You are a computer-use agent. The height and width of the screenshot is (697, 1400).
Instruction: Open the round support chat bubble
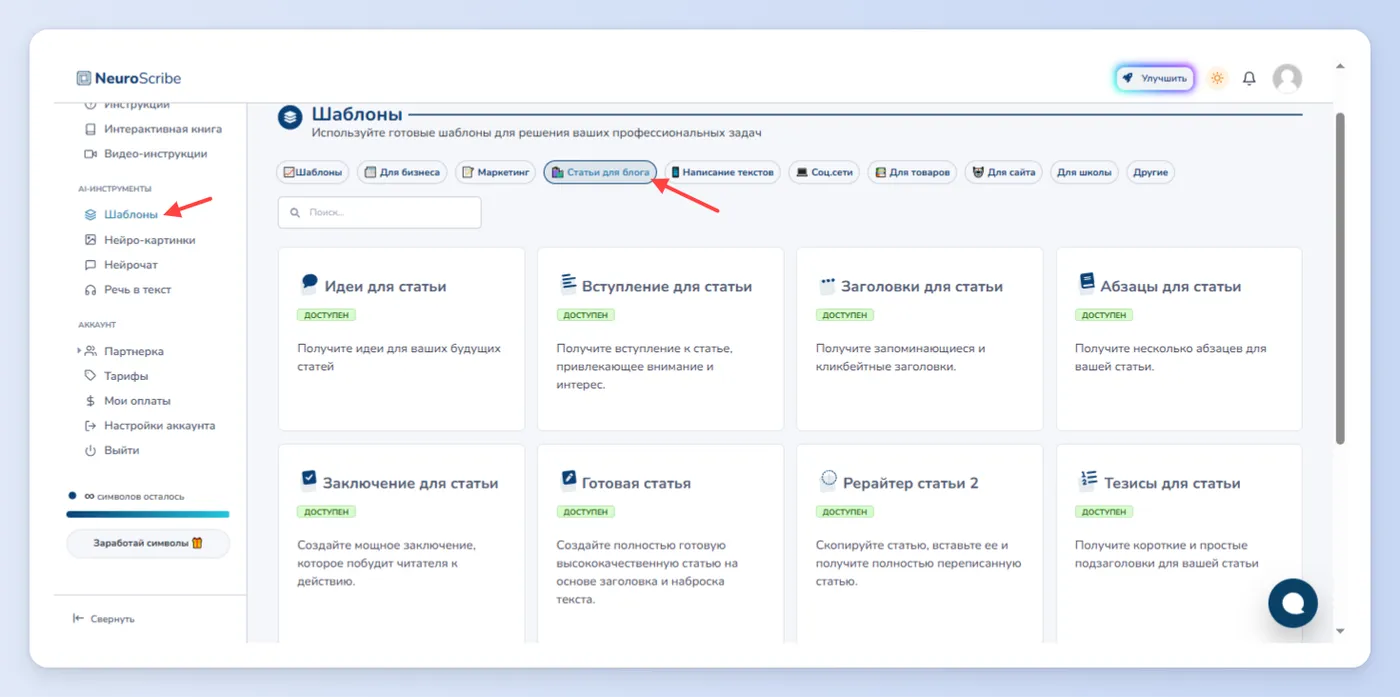1293,602
